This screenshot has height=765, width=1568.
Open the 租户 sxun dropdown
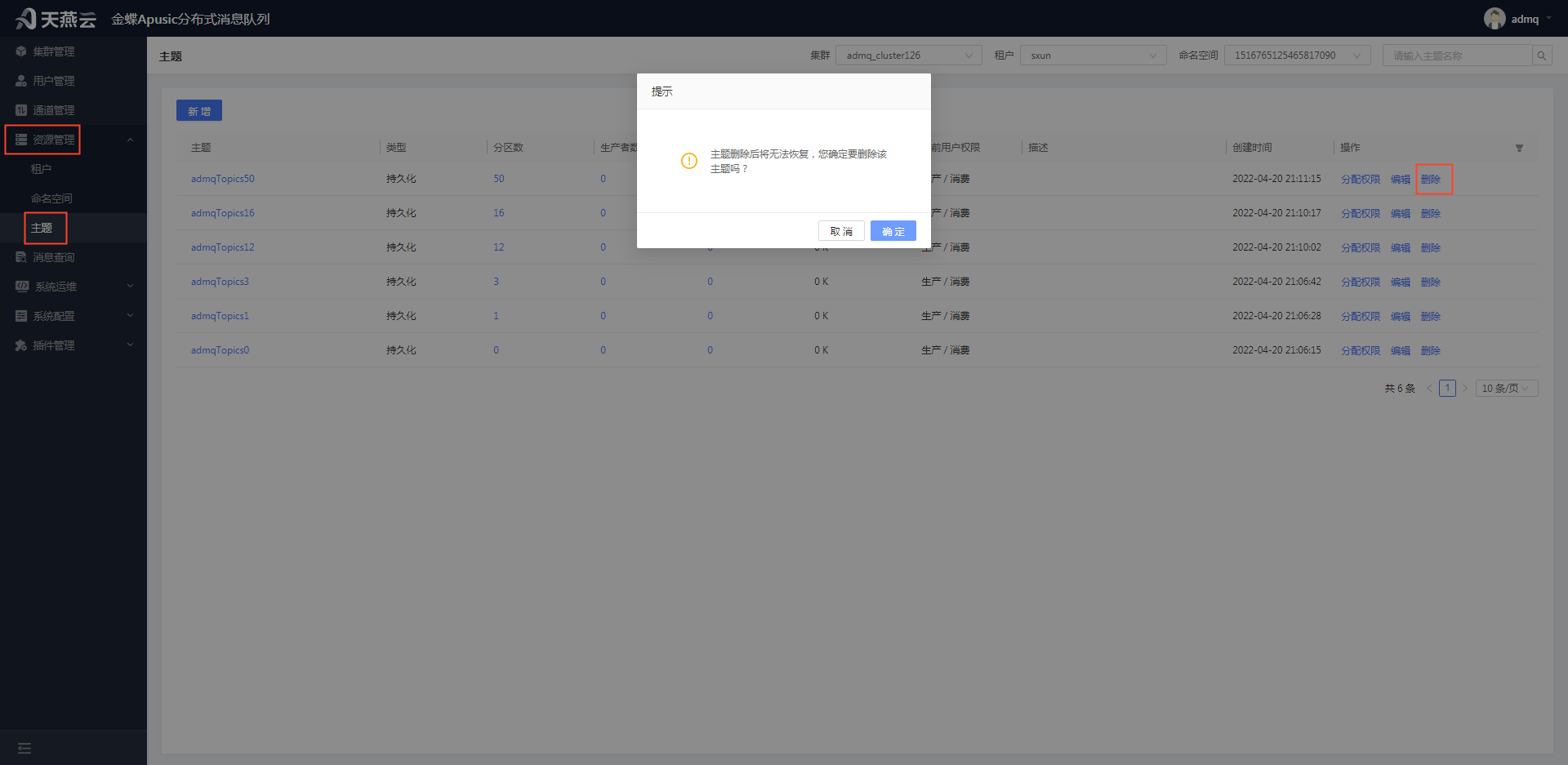pos(1093,56)
